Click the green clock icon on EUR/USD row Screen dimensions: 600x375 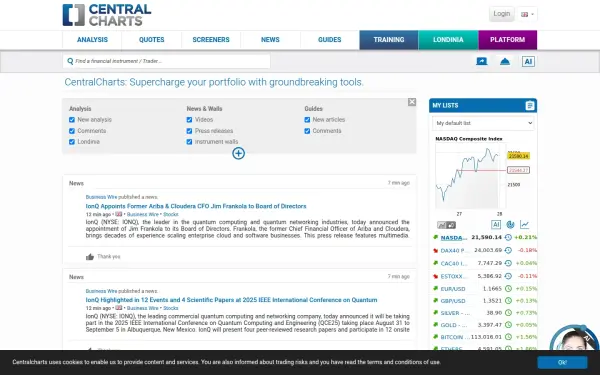(x=508, y=289)
